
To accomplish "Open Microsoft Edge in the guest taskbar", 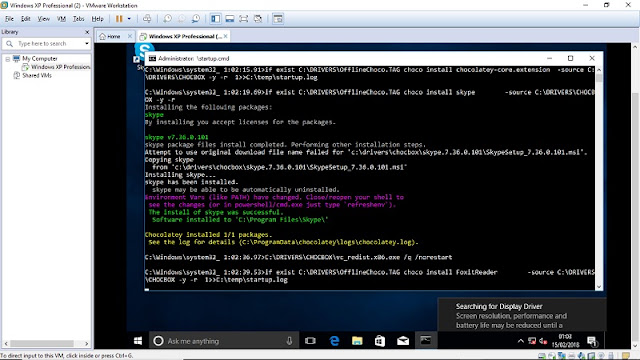I will pos(334,341).
